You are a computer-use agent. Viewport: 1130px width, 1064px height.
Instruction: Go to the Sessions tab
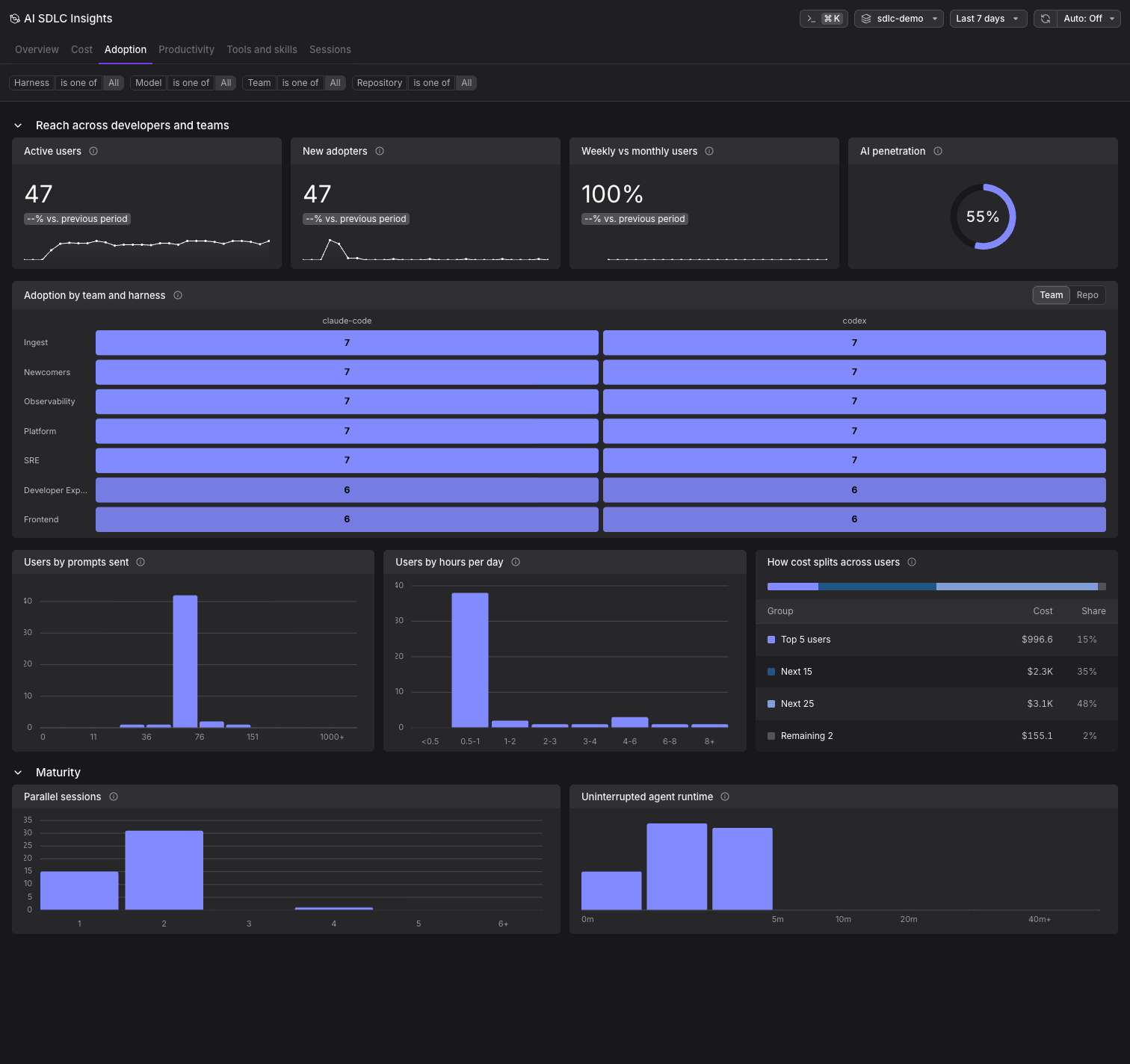coord(330,49)
